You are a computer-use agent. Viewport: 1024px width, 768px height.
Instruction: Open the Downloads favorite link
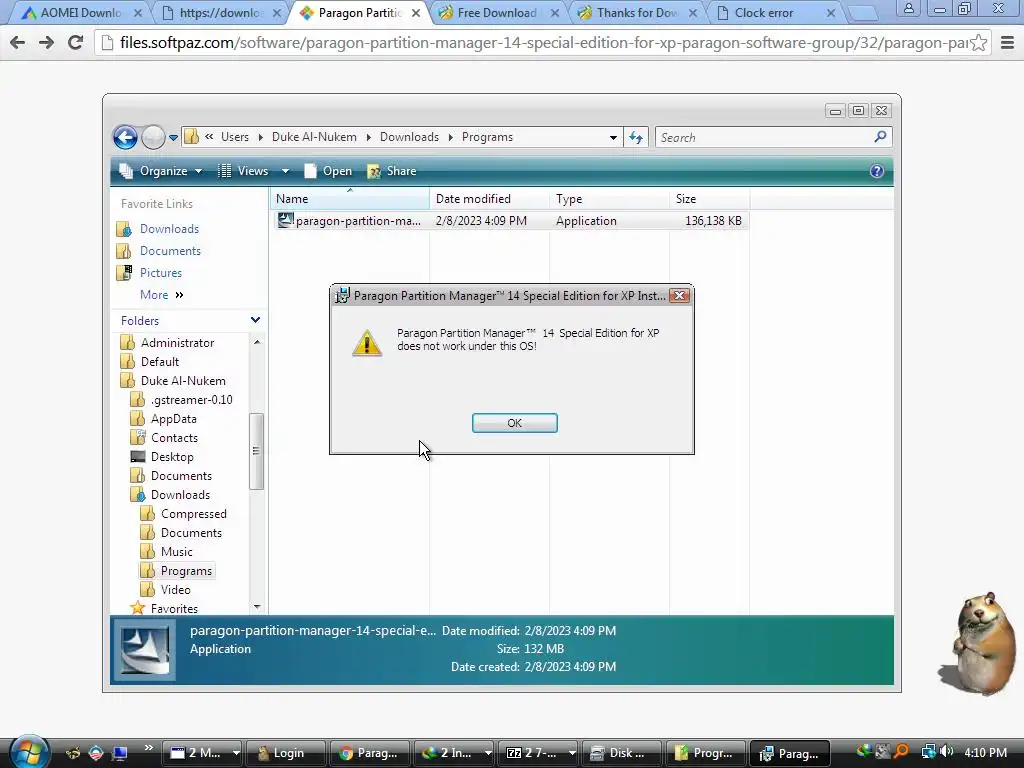[169, 229]
